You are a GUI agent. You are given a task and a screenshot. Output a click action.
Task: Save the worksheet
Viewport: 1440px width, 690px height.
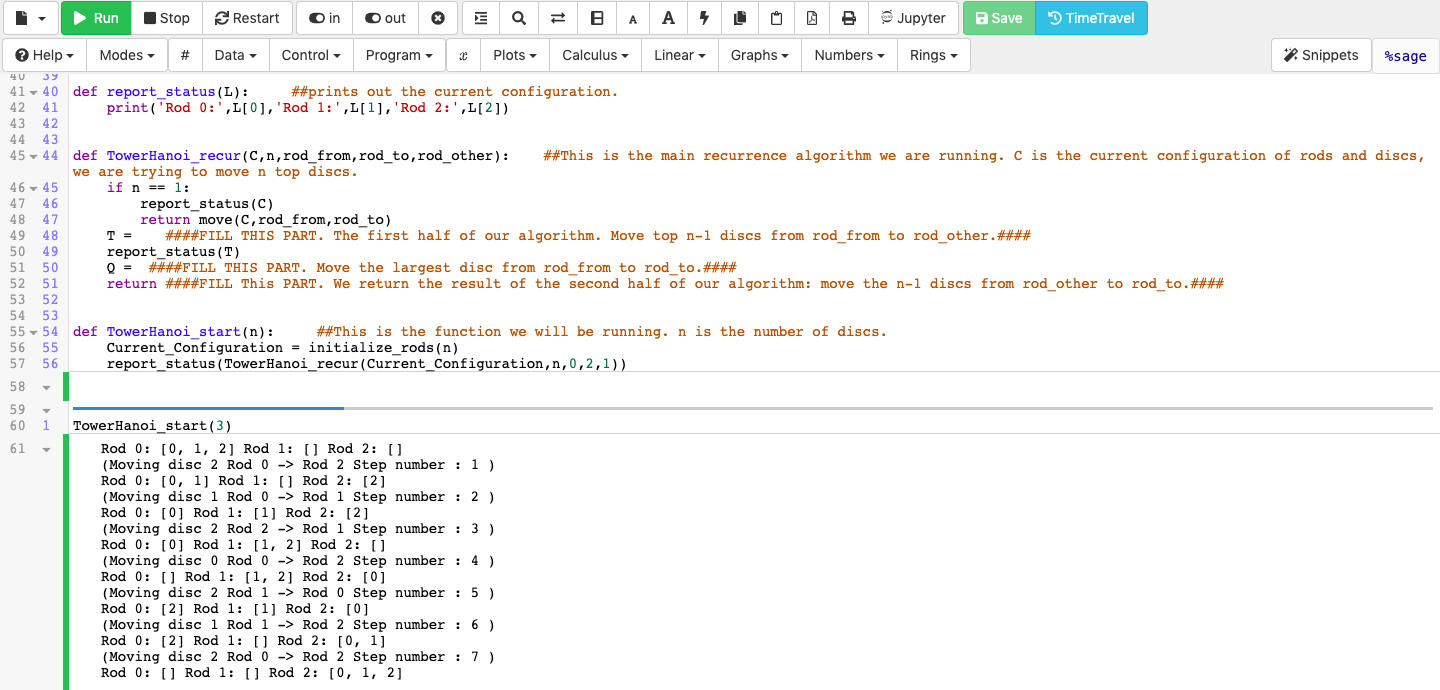pyautogui.click(x=998, y=17)
